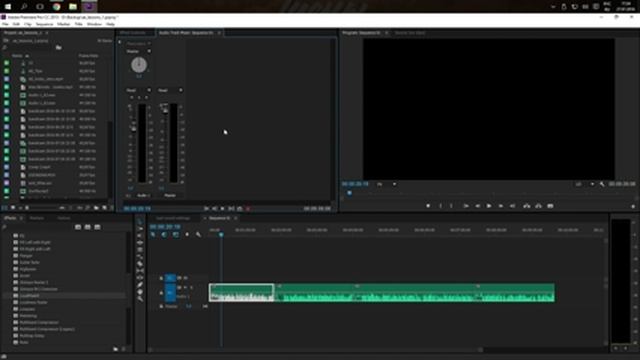
Task: Delete the selected item in Project panel
Action: click(111, 208)
